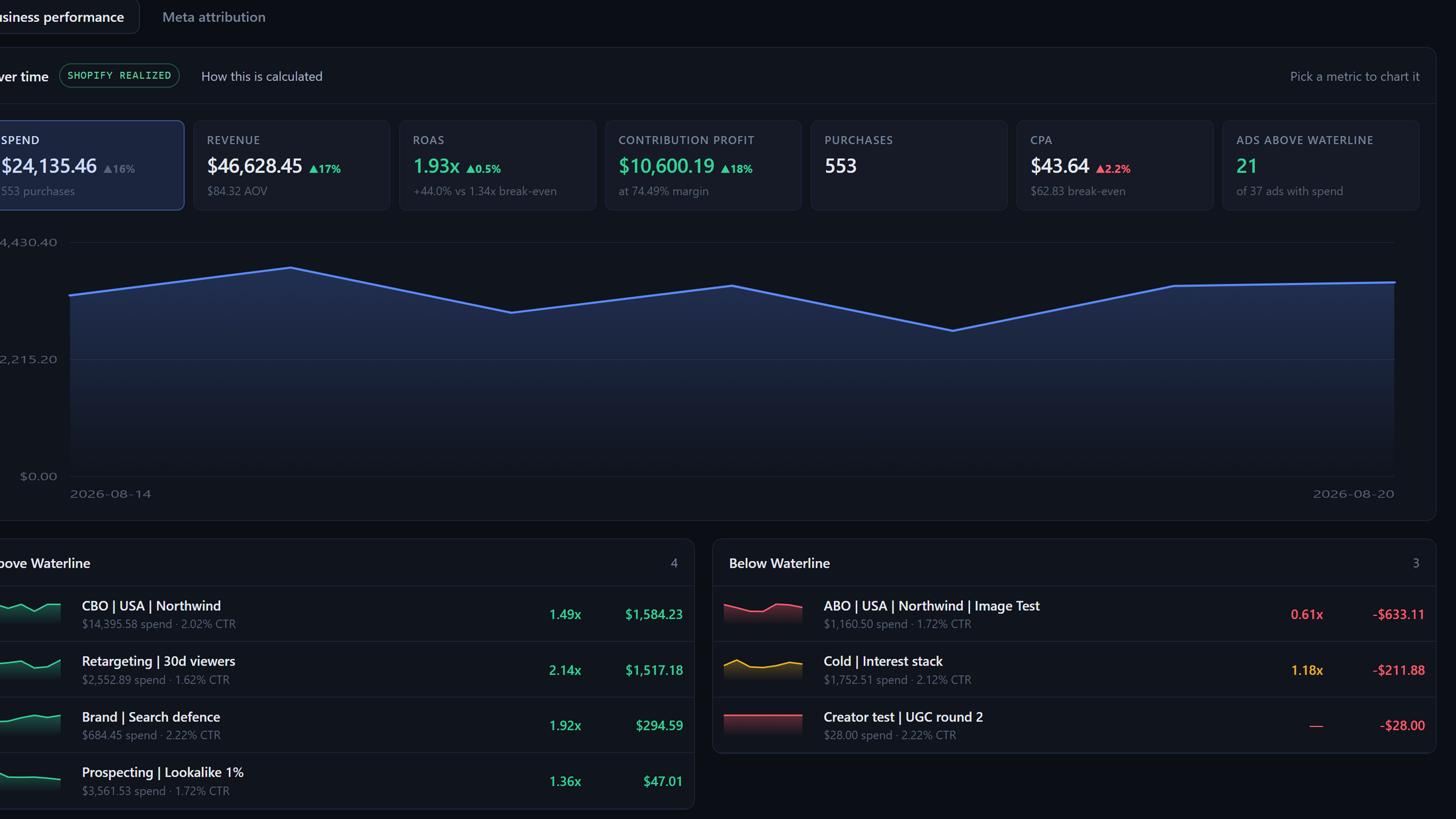This screenshot has height=819, width=1456.
Task: Click the Above Waterline count 4
Action: tap(674, 563)
